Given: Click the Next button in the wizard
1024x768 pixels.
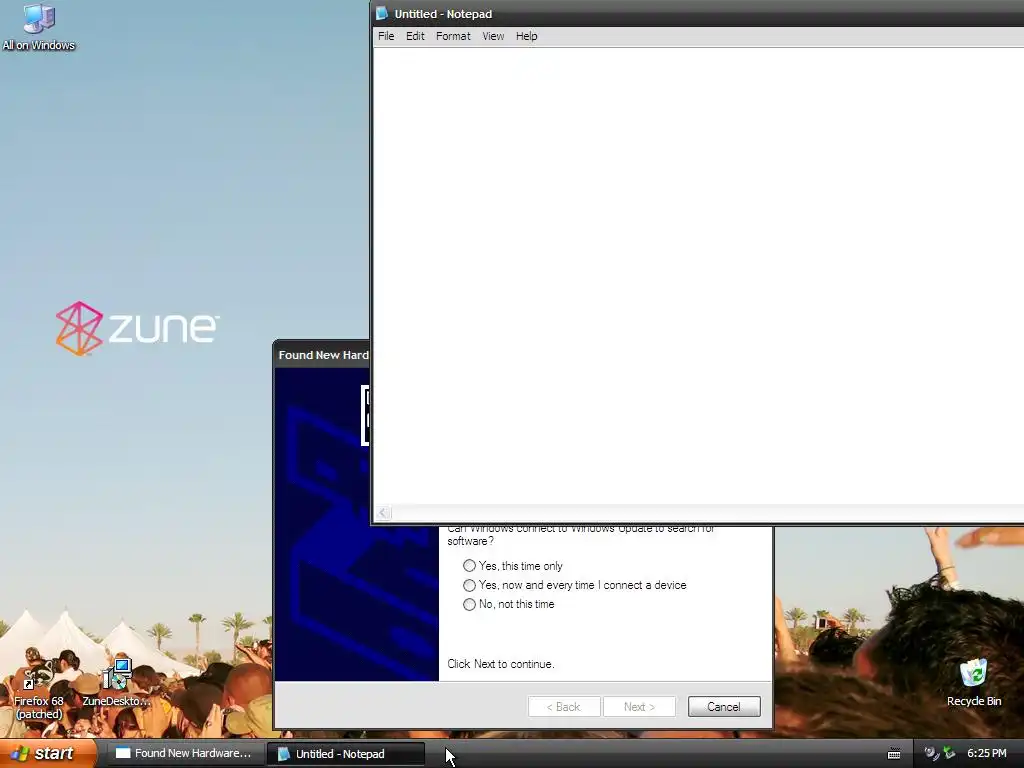Looking at the screenshot, I should 639,707.
